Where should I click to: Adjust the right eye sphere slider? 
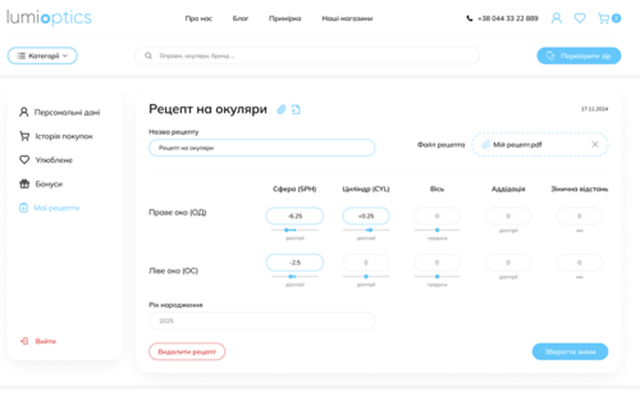pos(295,230)
